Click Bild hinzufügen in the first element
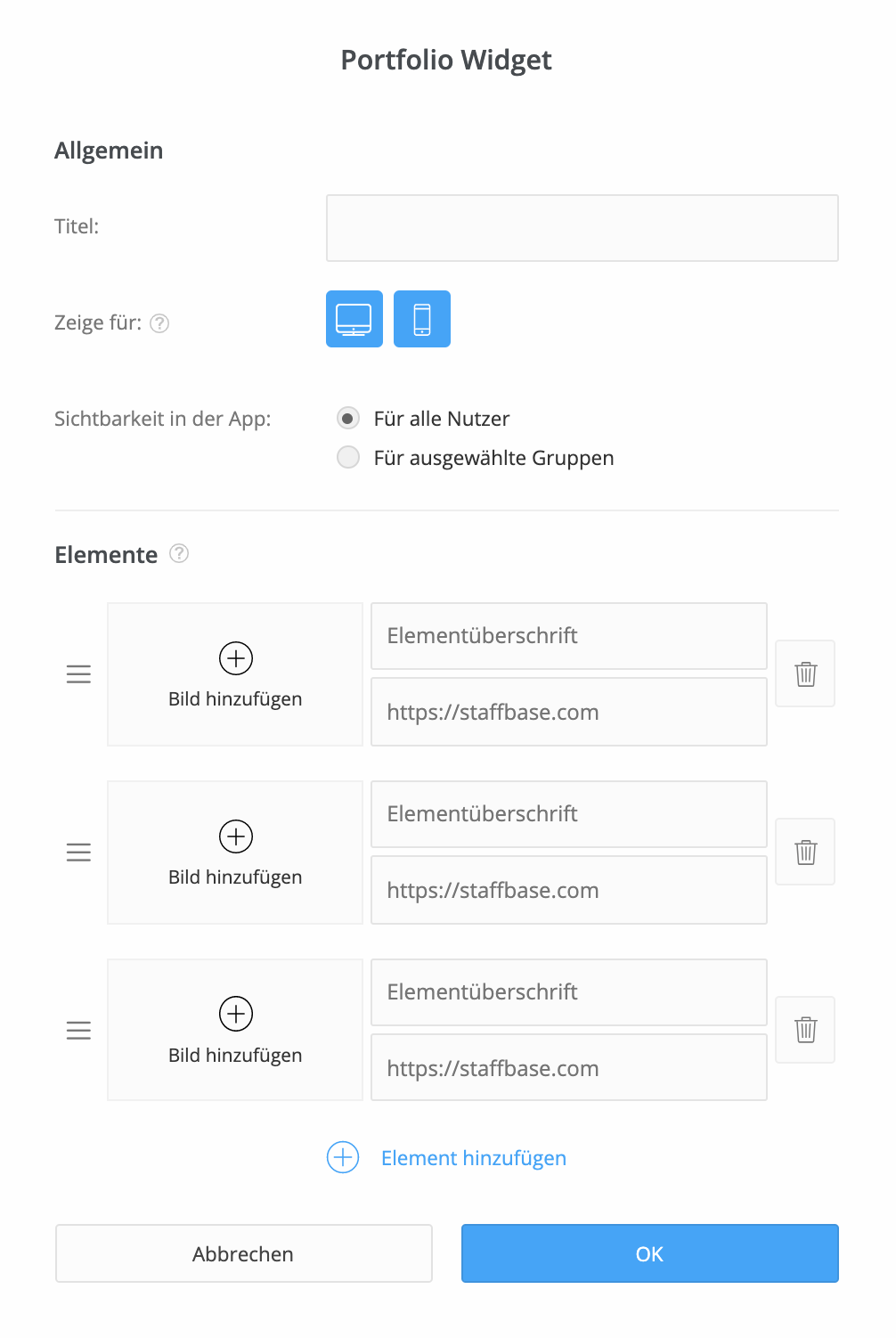This screenshot has width=896, height=1338. coord(234,673)
